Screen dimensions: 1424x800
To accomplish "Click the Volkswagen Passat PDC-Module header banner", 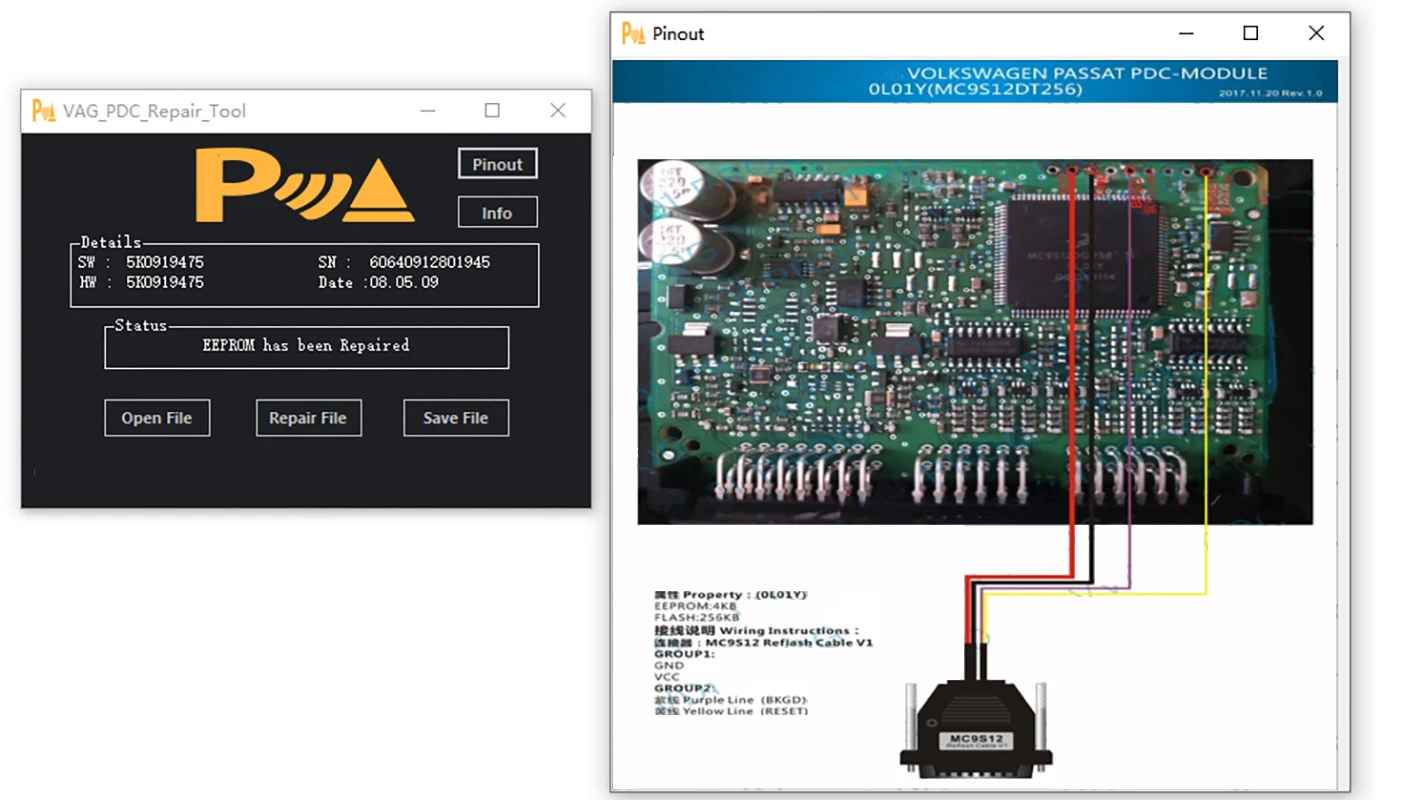I will click(975, 82).
